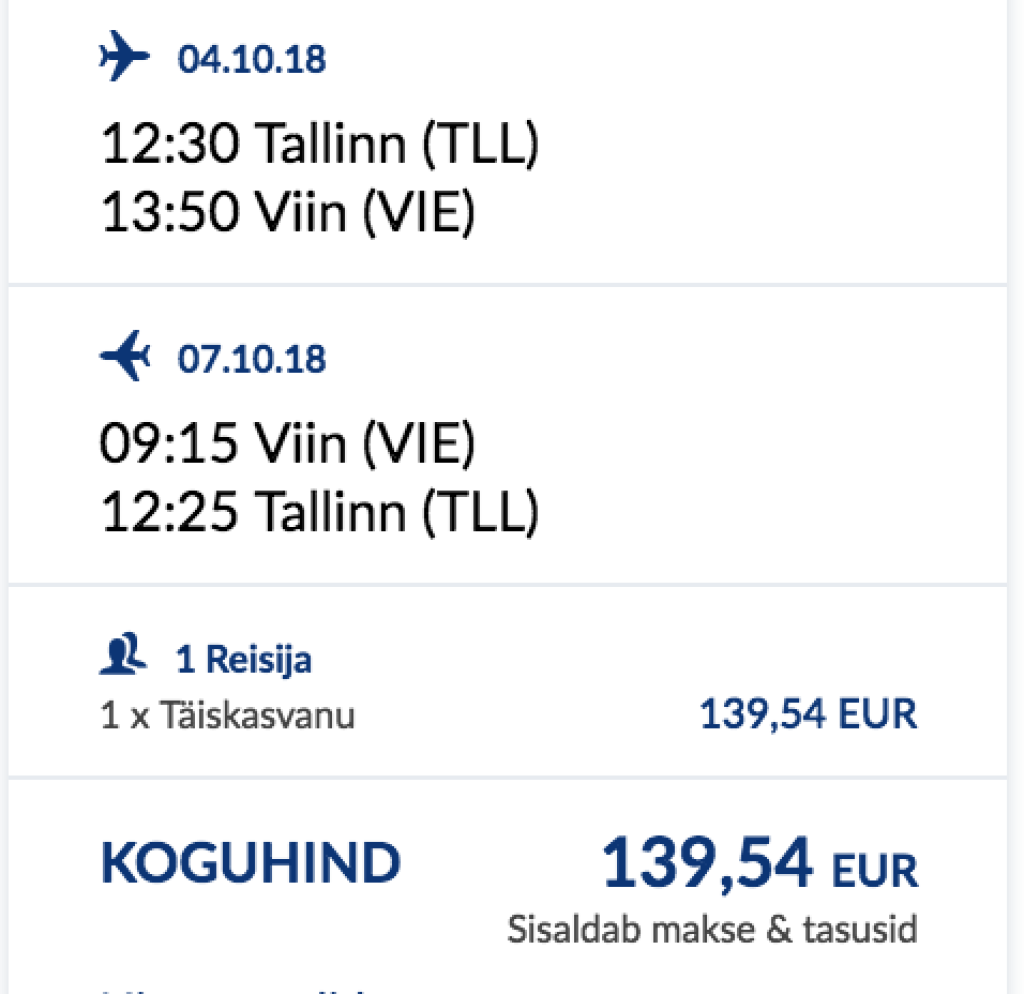
Task: Click the 13:50 Viin (VIE) arrival line
Action: (x=287, y=213)
